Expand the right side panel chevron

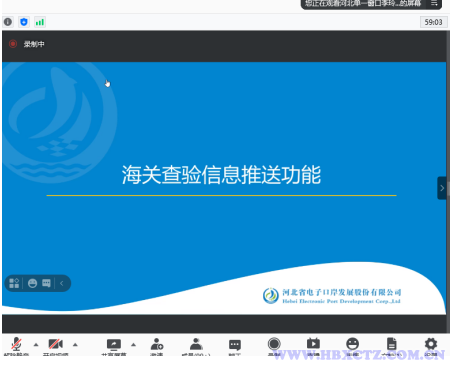tap(442, 188)
